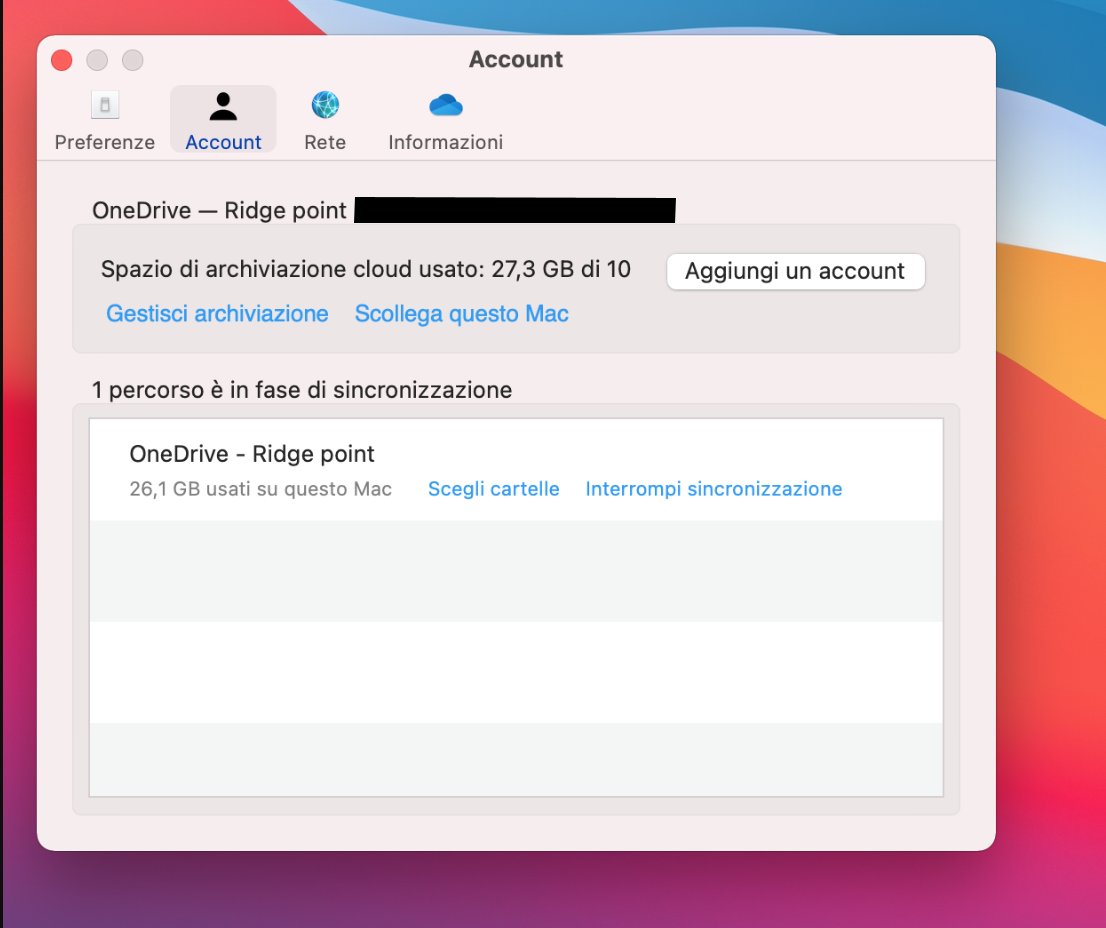Click Interrompi sincronizzazione link
The height and width of the screenshot is (928, 1106).
[714, 489]
